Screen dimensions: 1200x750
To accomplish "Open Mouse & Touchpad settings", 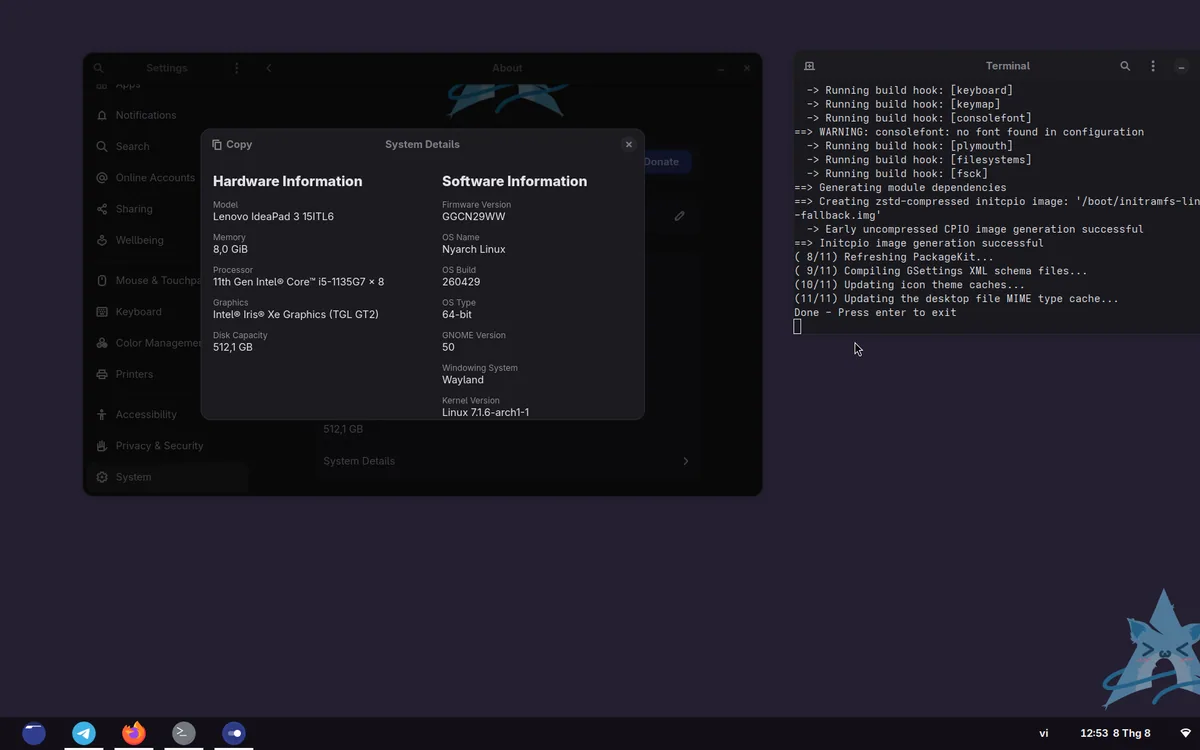I will [x=166, y=280].
